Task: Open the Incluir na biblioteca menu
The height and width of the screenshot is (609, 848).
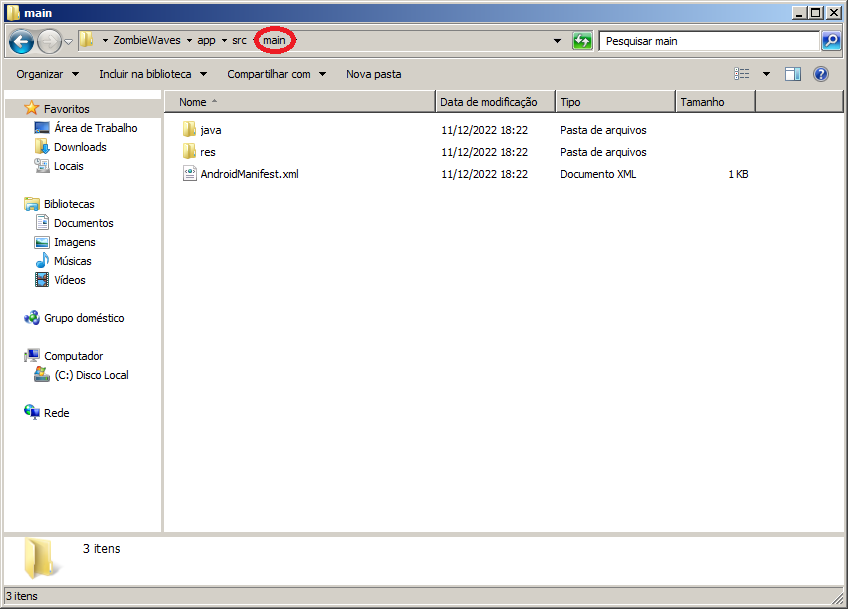Action: tap(152, 74)
